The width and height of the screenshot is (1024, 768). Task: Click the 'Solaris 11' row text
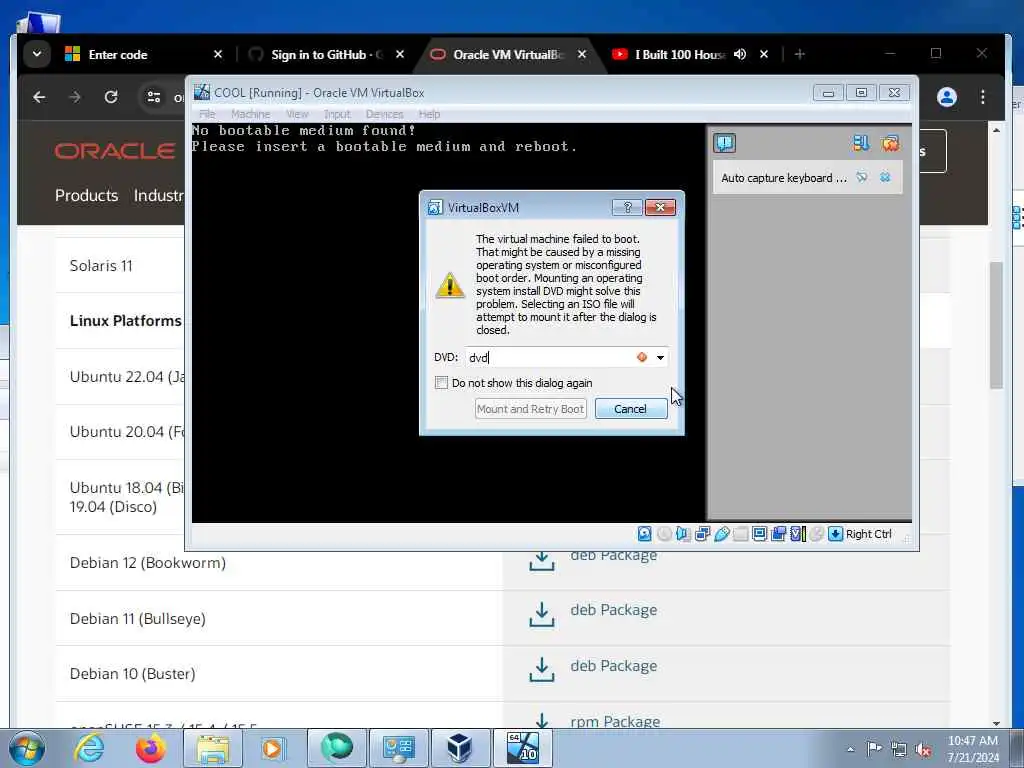101,266
